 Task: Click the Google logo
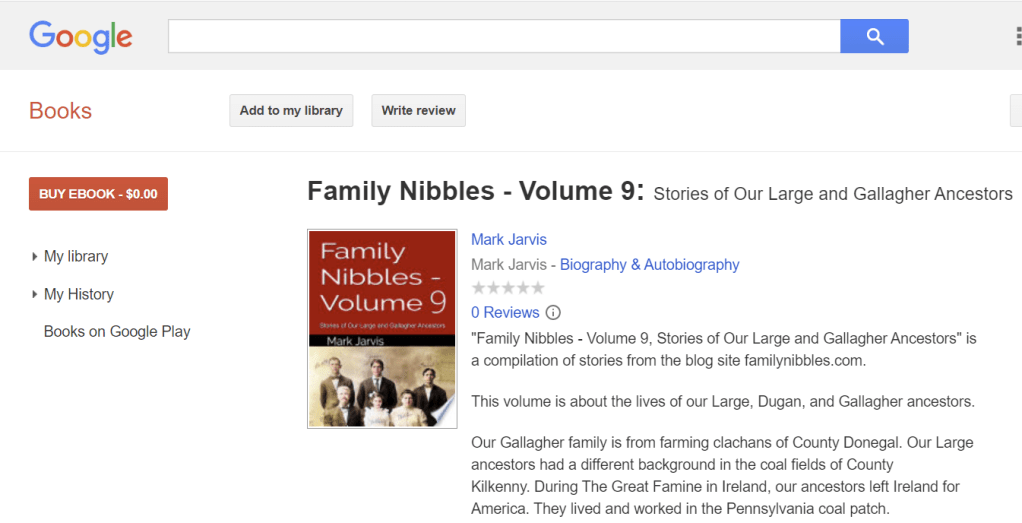coord(81,37)
